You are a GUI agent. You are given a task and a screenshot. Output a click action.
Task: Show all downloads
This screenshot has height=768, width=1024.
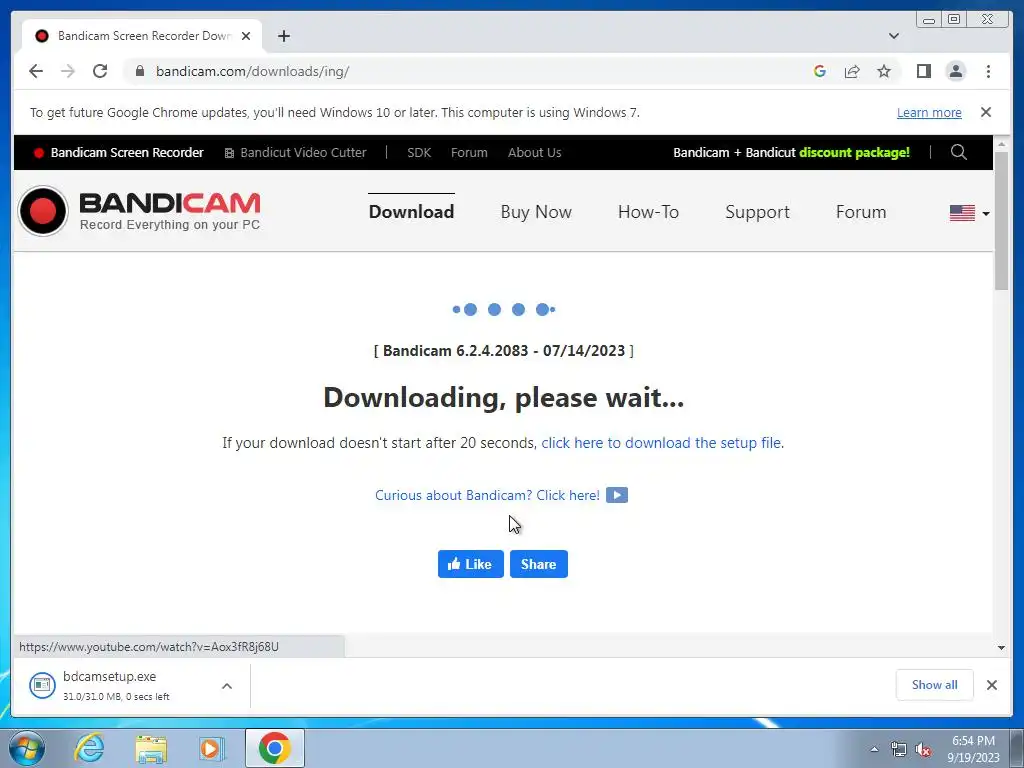click(935, 684)
